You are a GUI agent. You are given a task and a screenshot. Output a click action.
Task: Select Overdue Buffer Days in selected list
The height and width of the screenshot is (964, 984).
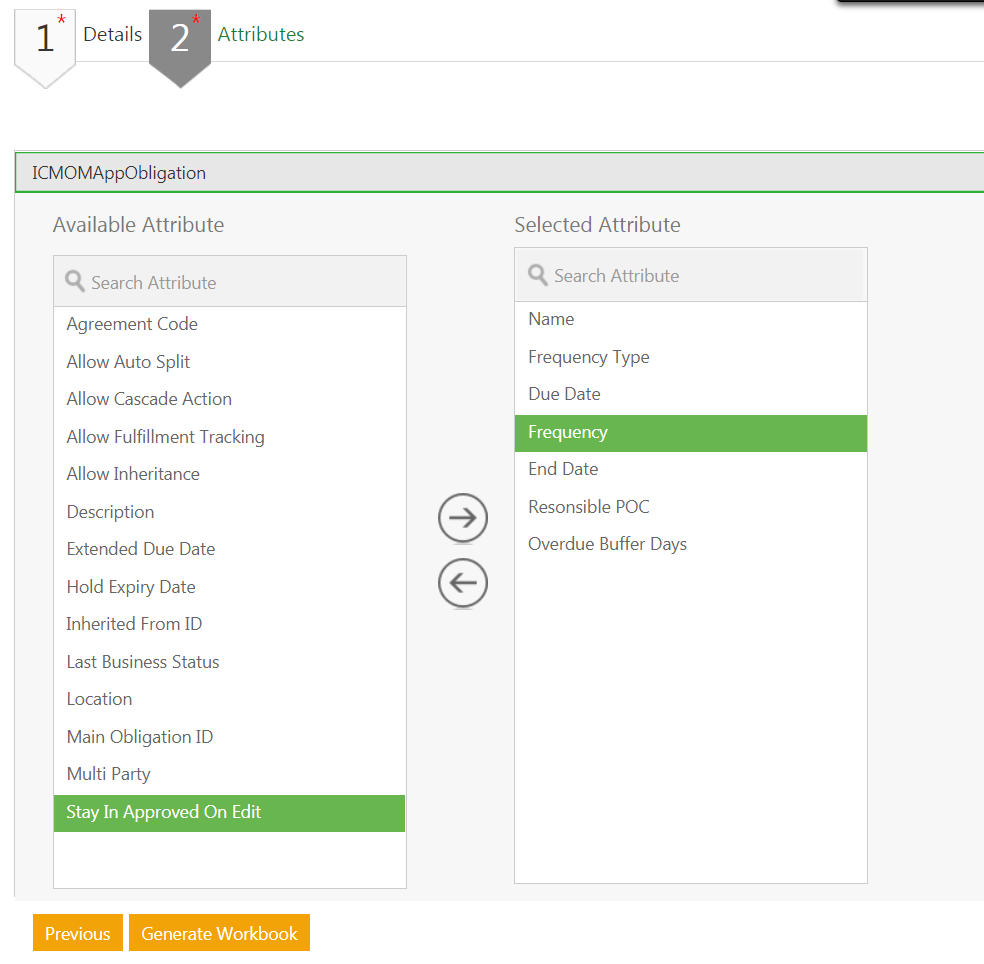pyautogui.click(x=607, y=544)
